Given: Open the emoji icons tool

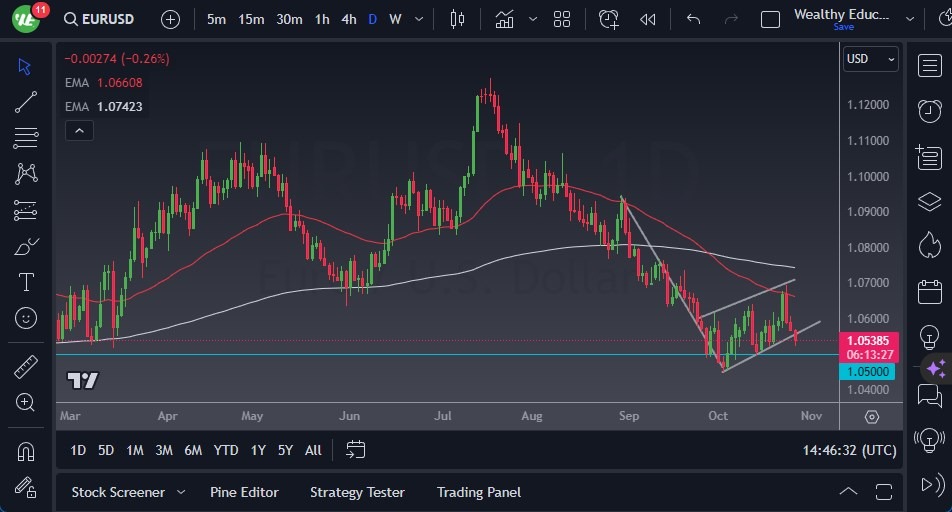Looking at the screenshot, I should pyautogui.click(x=26, y=318).
